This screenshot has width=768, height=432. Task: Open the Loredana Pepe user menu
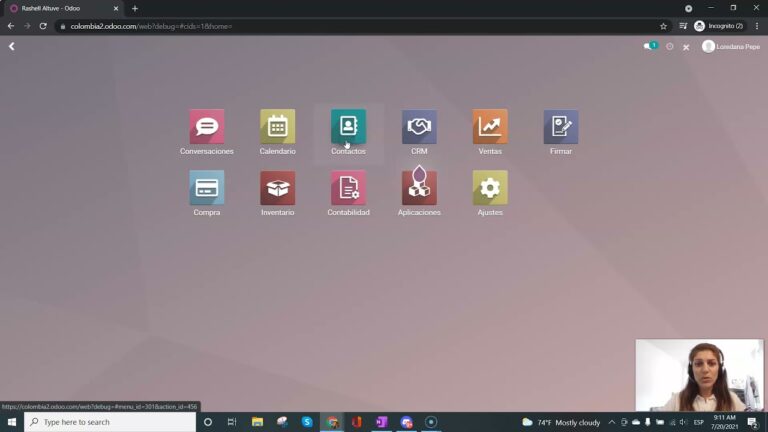[731, 47]
